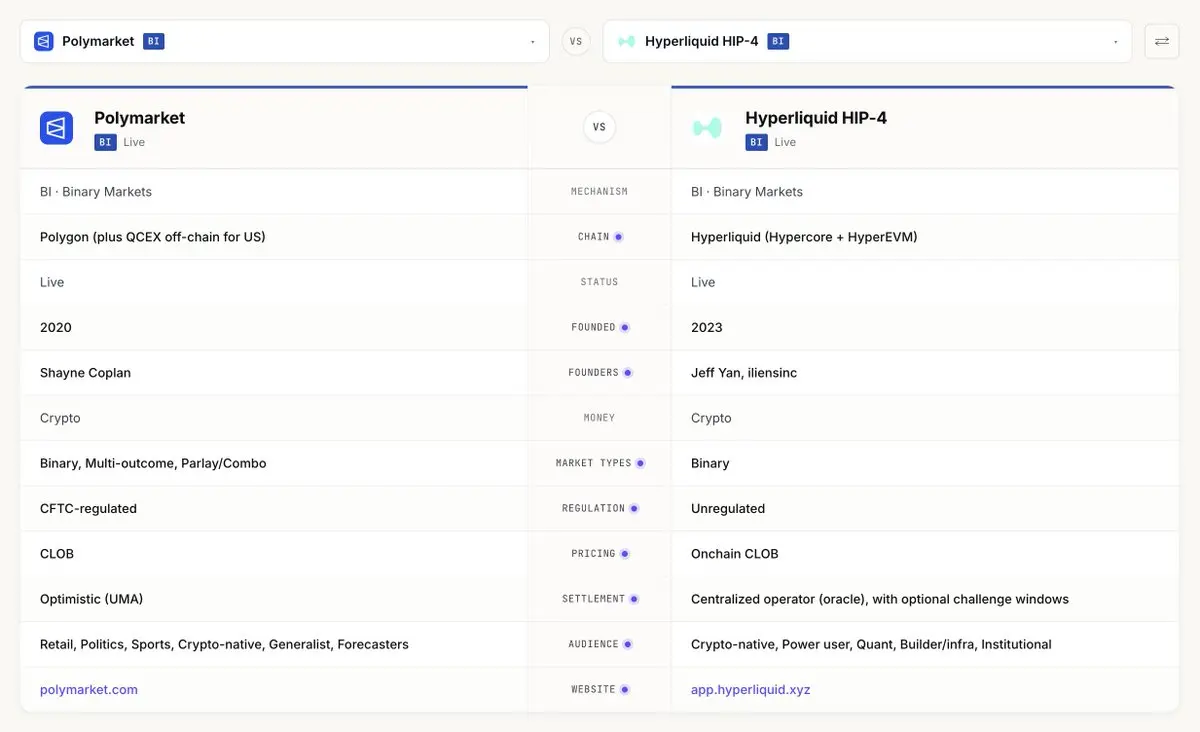Click the info dot next to CHAIN

pyautogui.click(x=618, y=237)
